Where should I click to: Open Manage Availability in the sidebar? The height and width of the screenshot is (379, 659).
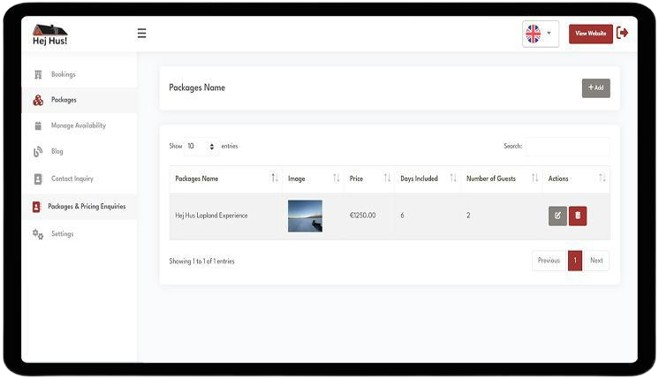(x=79, y=125)
